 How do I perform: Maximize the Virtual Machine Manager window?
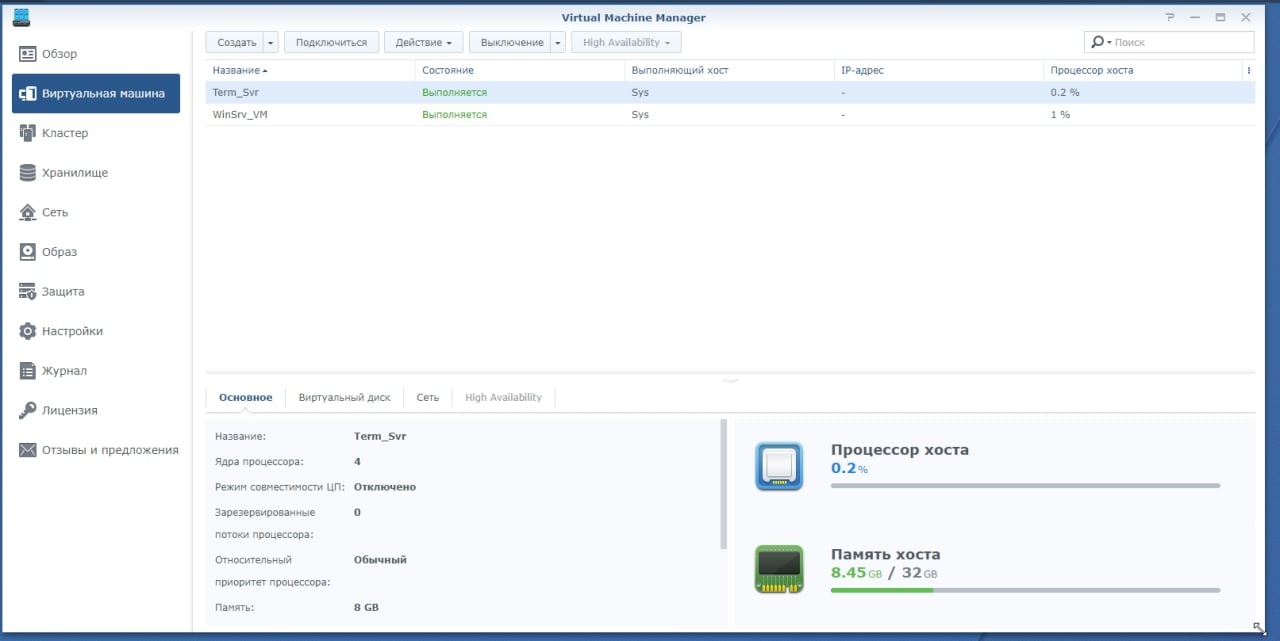tap(1220, 17)
